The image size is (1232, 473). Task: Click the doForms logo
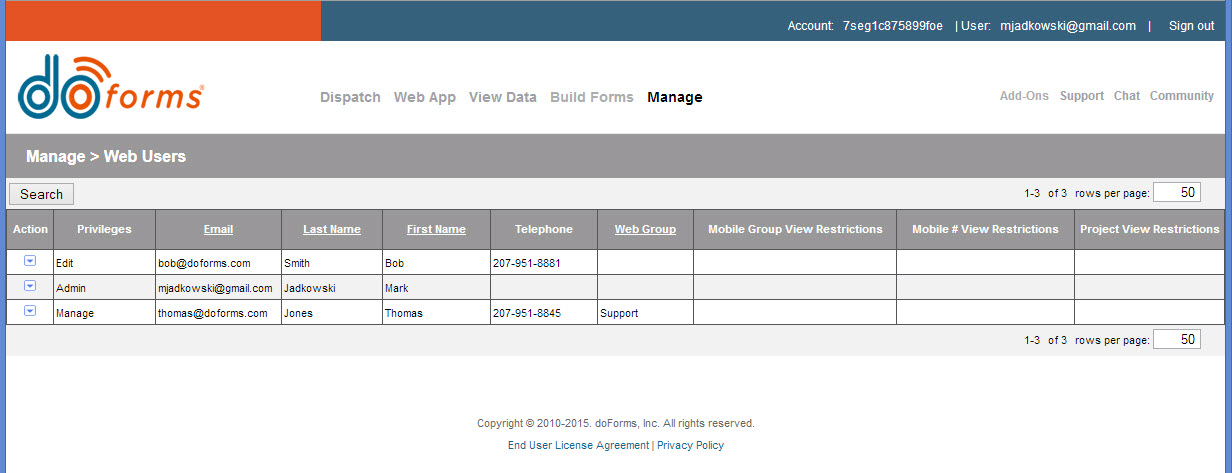(x=111, y=88)
